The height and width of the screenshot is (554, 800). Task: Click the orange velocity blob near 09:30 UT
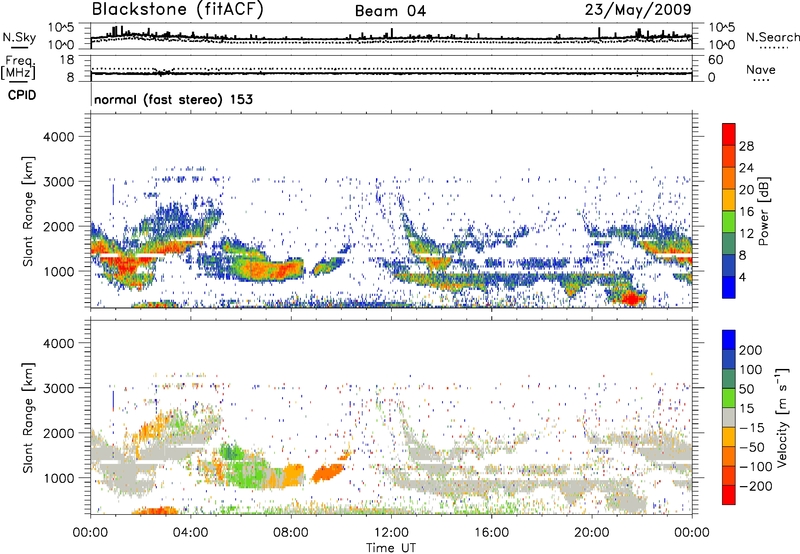pyautogui.click(x=329, y=472)
